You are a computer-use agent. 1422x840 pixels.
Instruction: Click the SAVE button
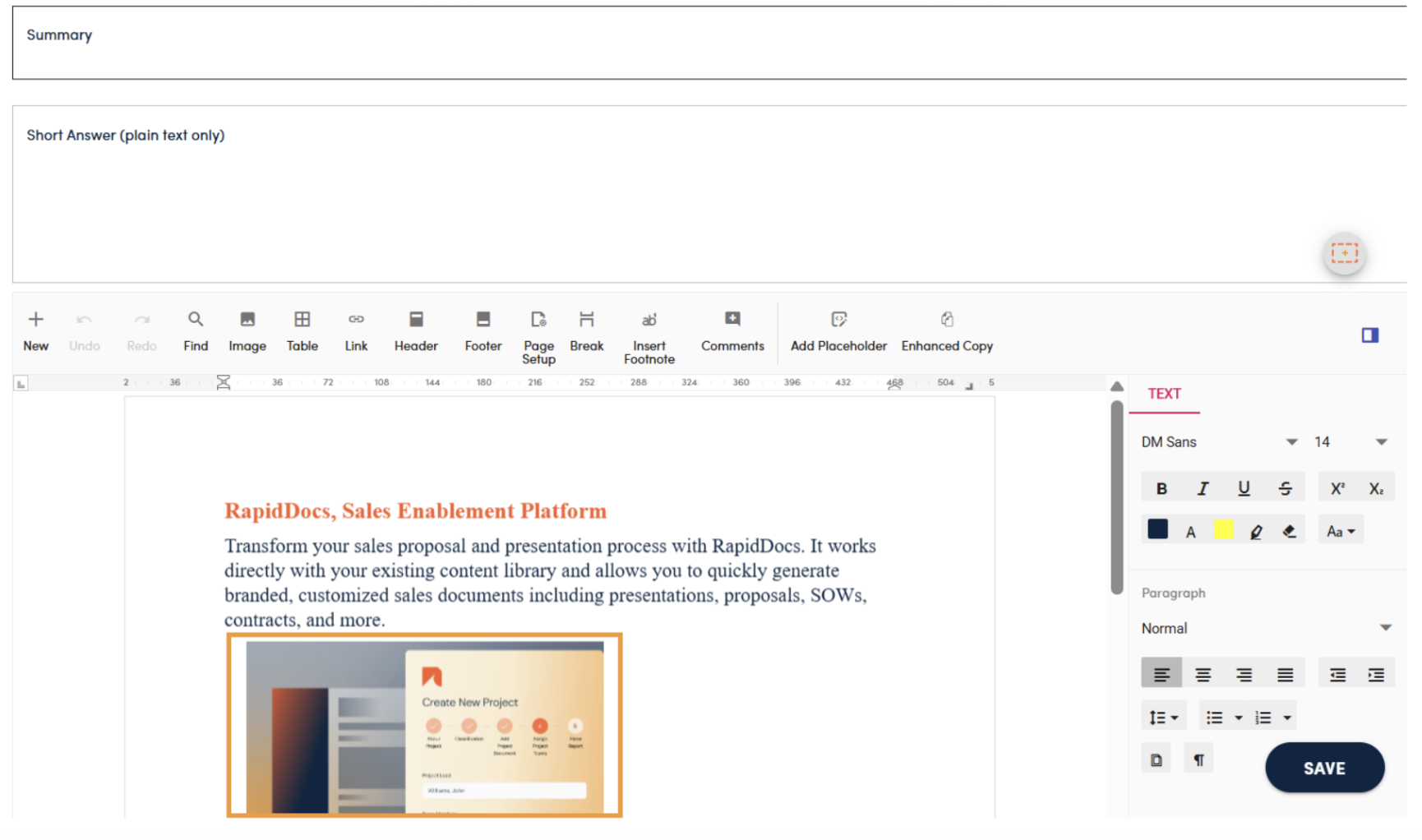[x=1324, y=768]
